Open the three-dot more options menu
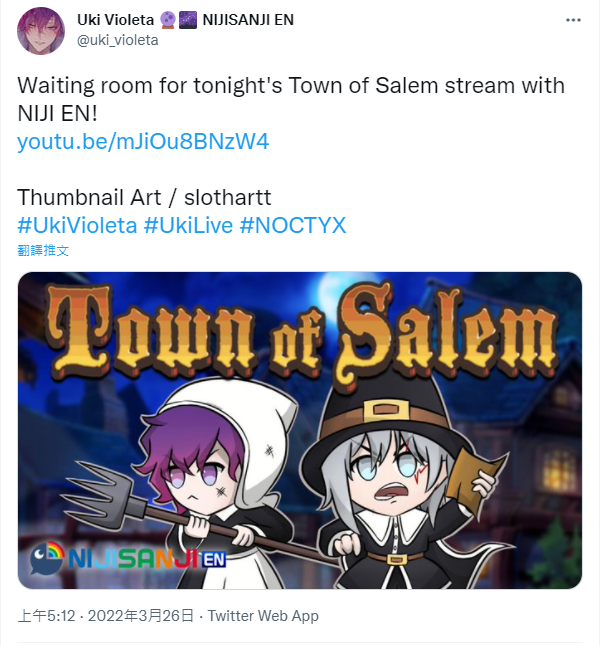The width and height of the screenshot is (602, 645). [573, 20]
